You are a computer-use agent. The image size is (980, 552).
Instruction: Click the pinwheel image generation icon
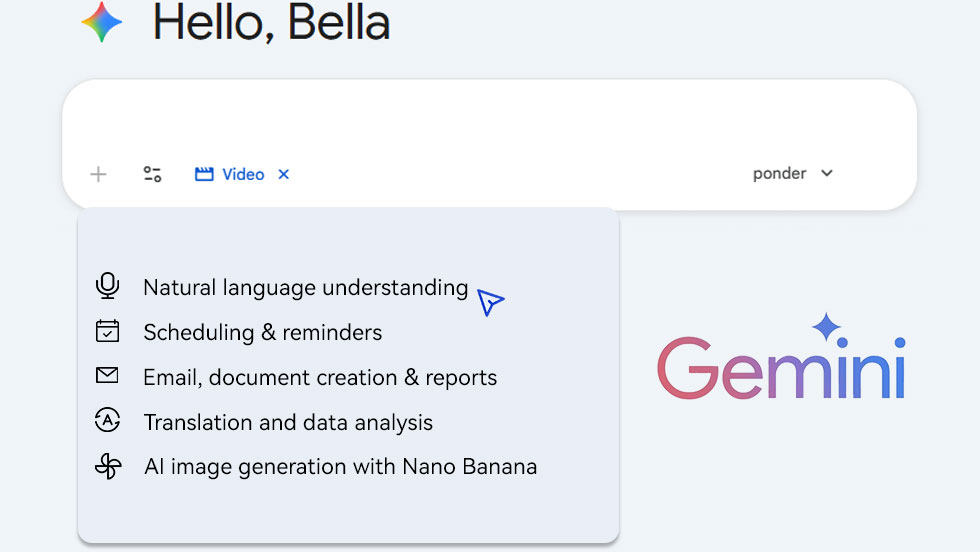pos(107,466)
